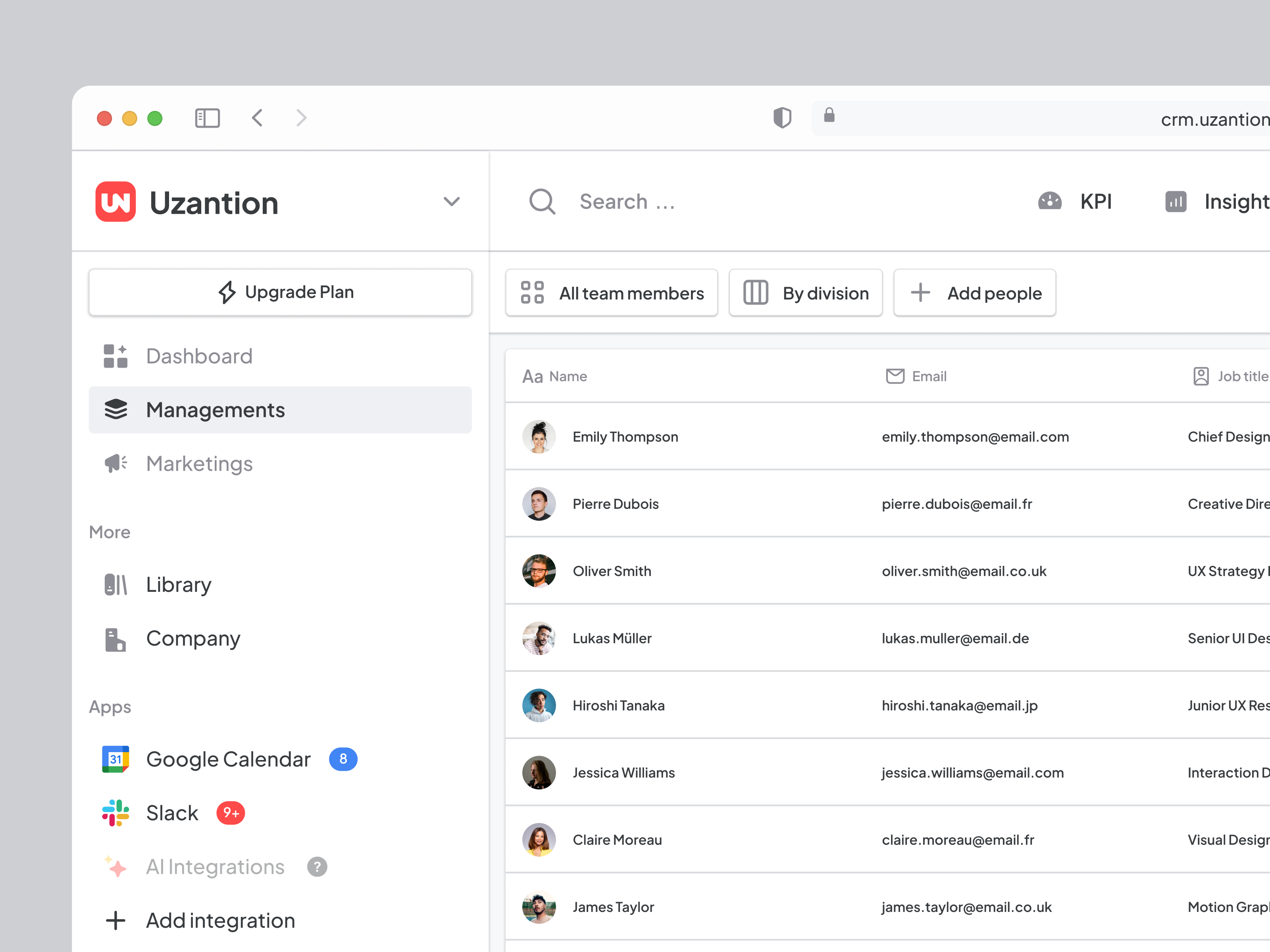Click the Company building icon
This screenshot has width=1270, height=952.
[x=114, y=639]
